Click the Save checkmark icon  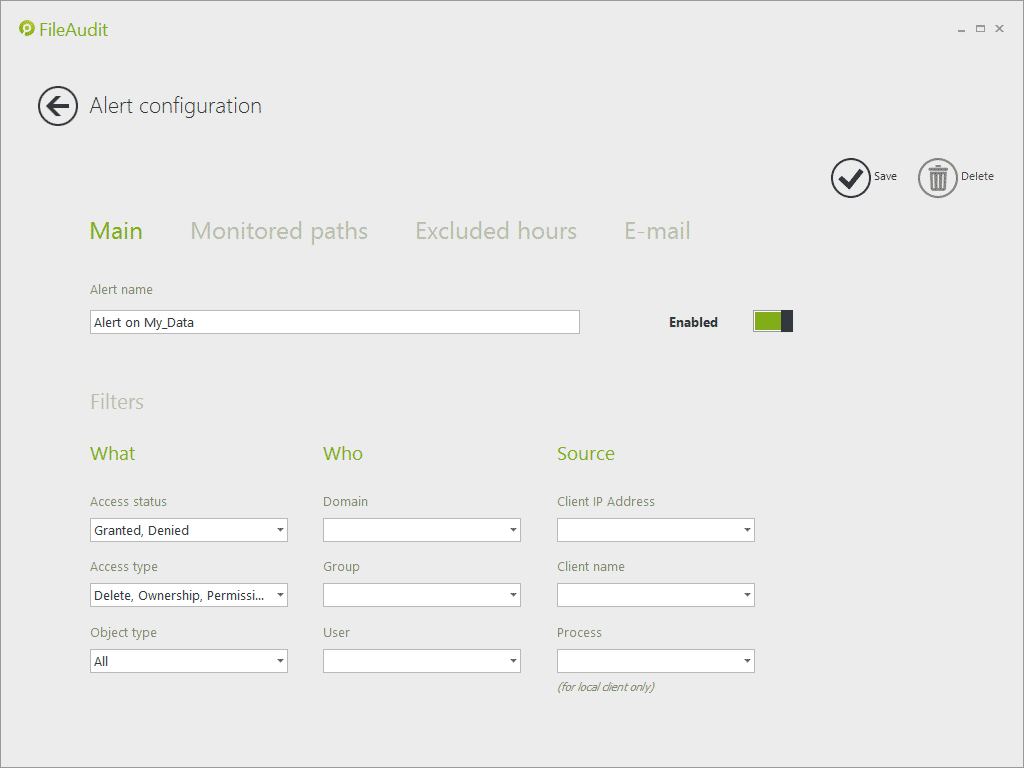click(x=850, y=178)
